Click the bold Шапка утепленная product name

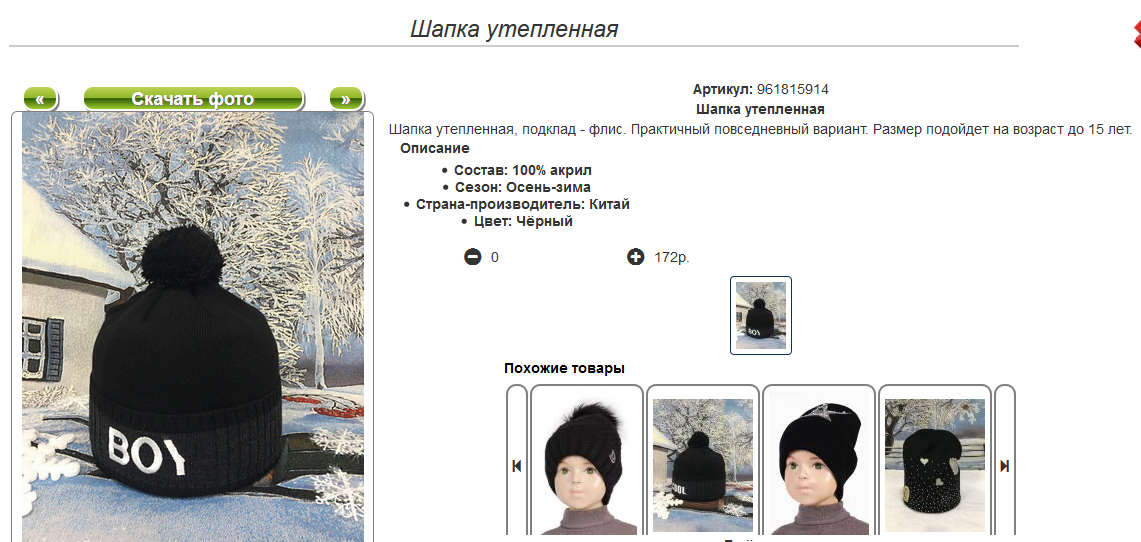tap(760, 109)
